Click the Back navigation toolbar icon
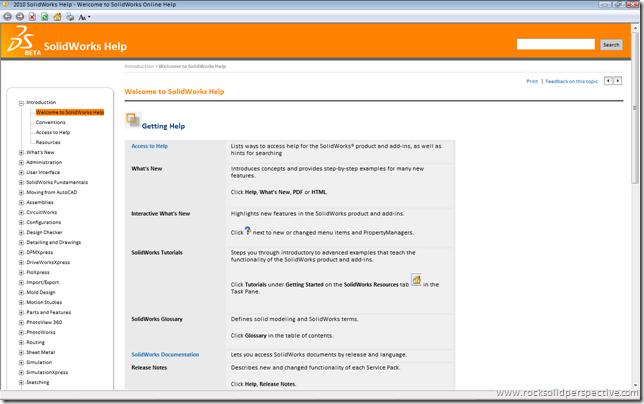 (x=7, y=17)
